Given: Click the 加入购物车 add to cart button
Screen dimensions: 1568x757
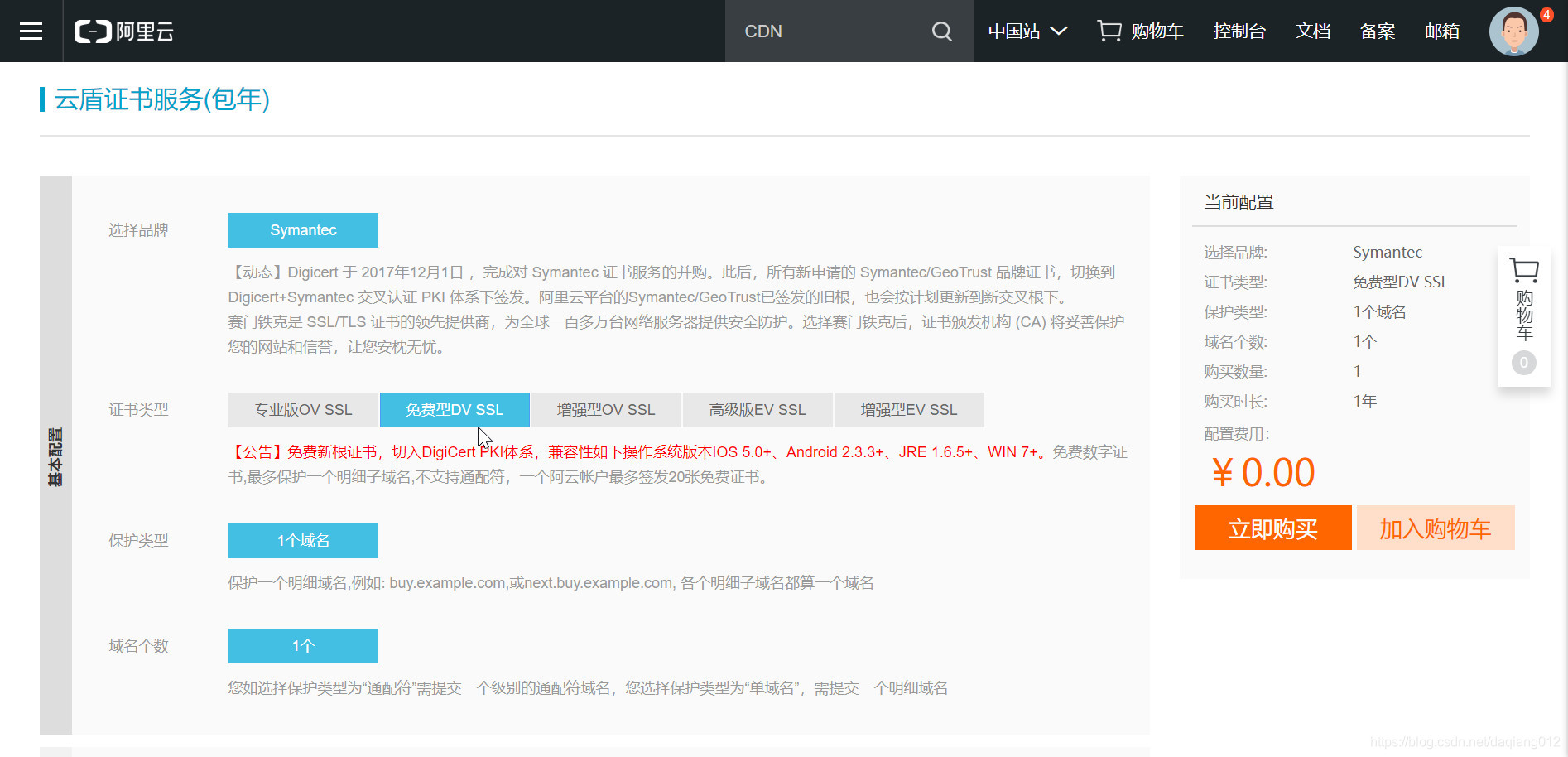Looking at the screenshot, I should [1436, 528].
